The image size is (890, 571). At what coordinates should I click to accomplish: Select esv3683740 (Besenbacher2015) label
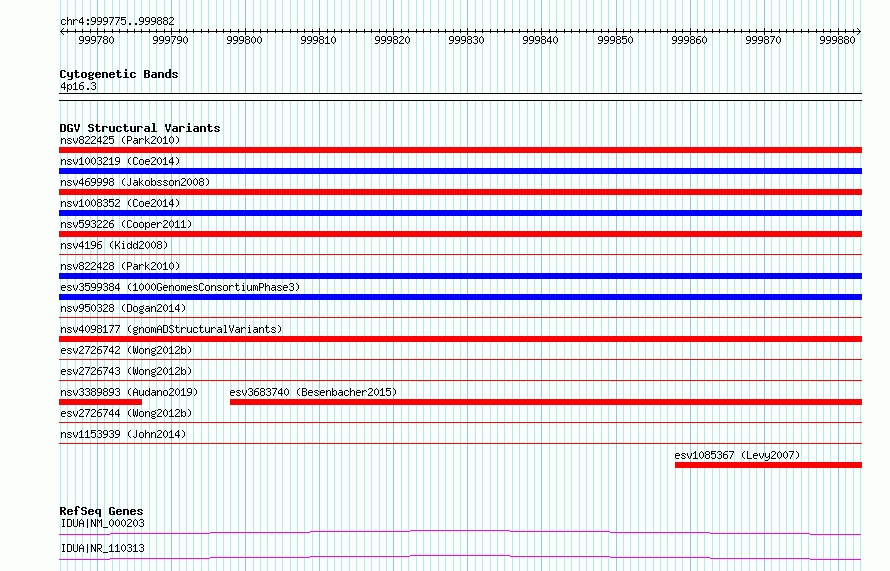click(x=313, y=392)
